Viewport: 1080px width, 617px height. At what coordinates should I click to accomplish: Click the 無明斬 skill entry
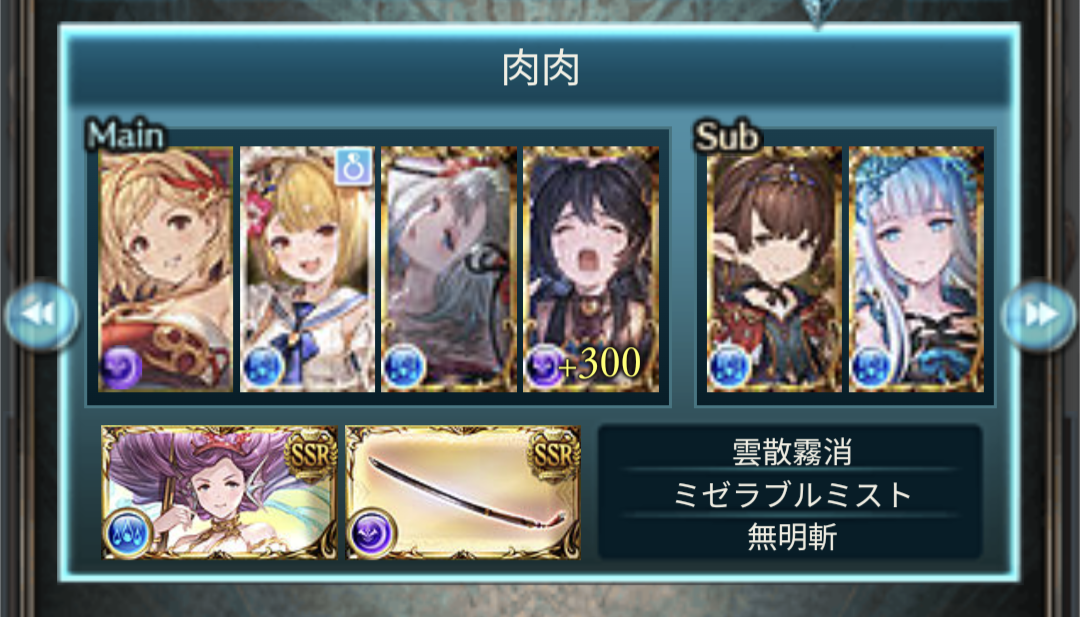point(791,536)
